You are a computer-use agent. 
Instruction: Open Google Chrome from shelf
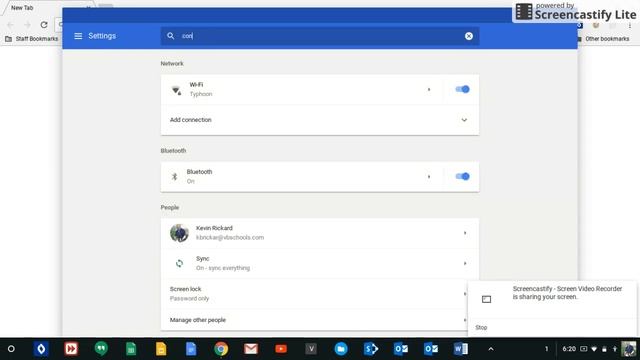[221, 349]
